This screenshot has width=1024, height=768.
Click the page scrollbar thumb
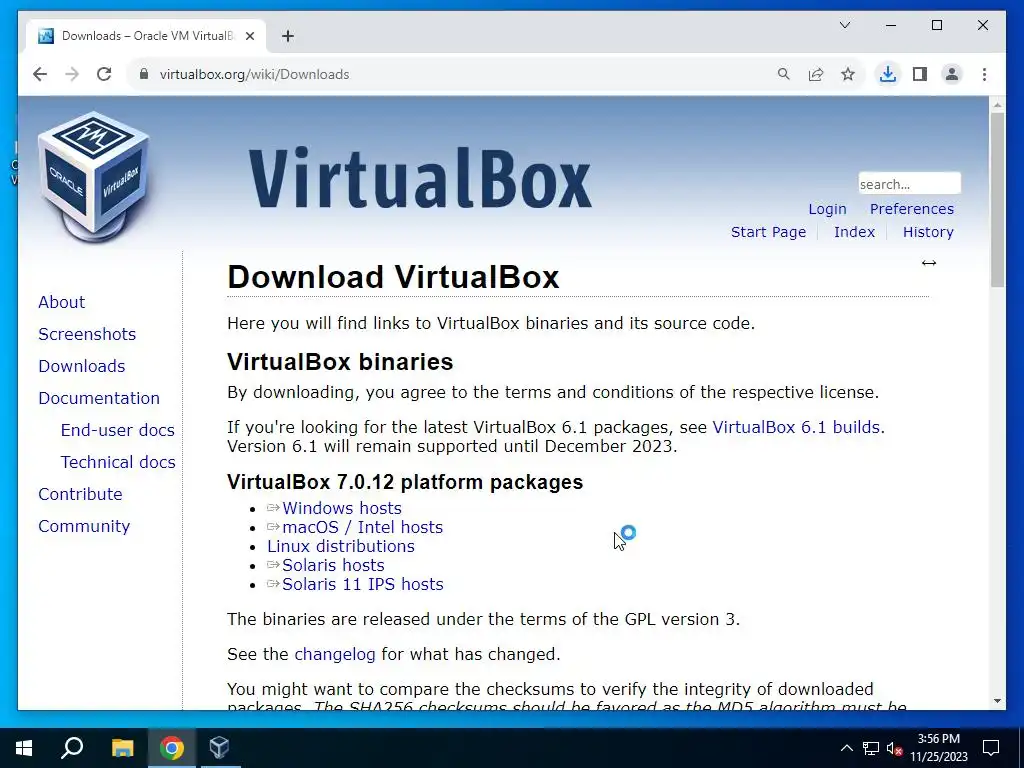(x=997, y=199)
